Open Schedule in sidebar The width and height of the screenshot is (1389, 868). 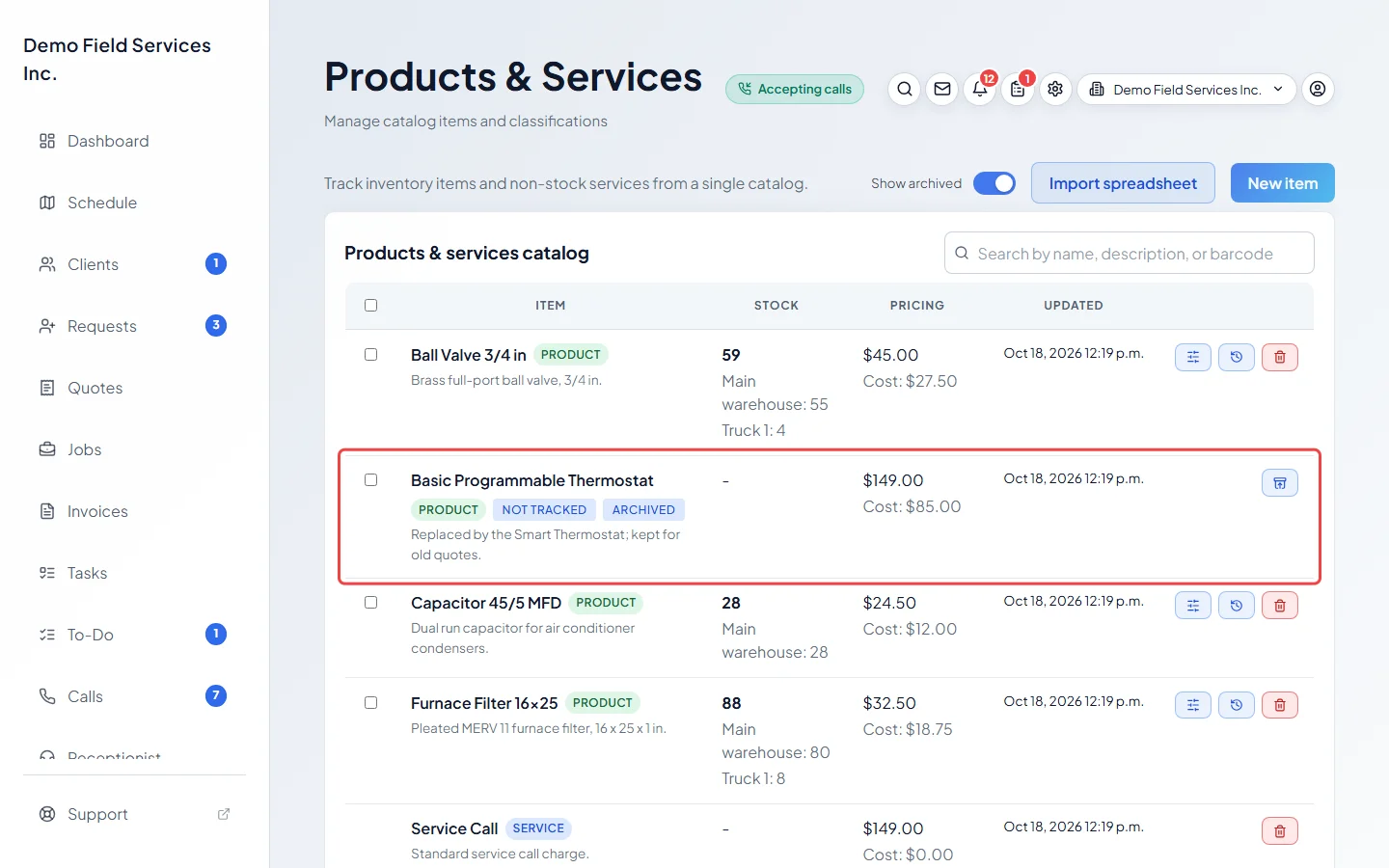tap(134, 203)
